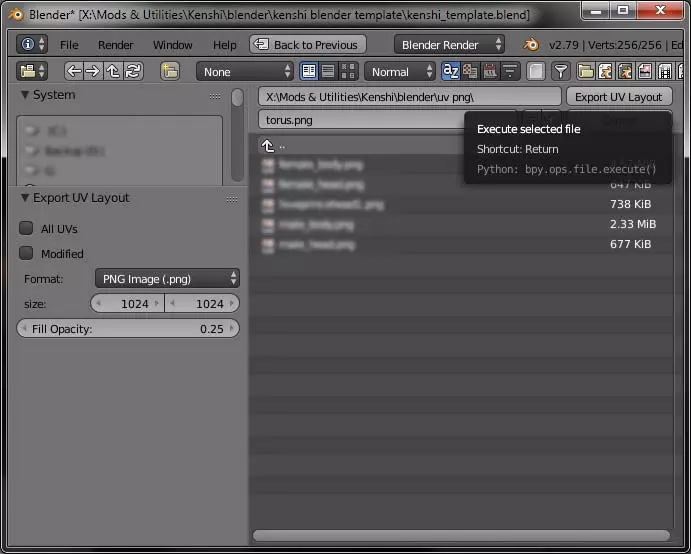Sort files by modification time
The width and height of the screenshot is (691, 554).
point(490,71)
